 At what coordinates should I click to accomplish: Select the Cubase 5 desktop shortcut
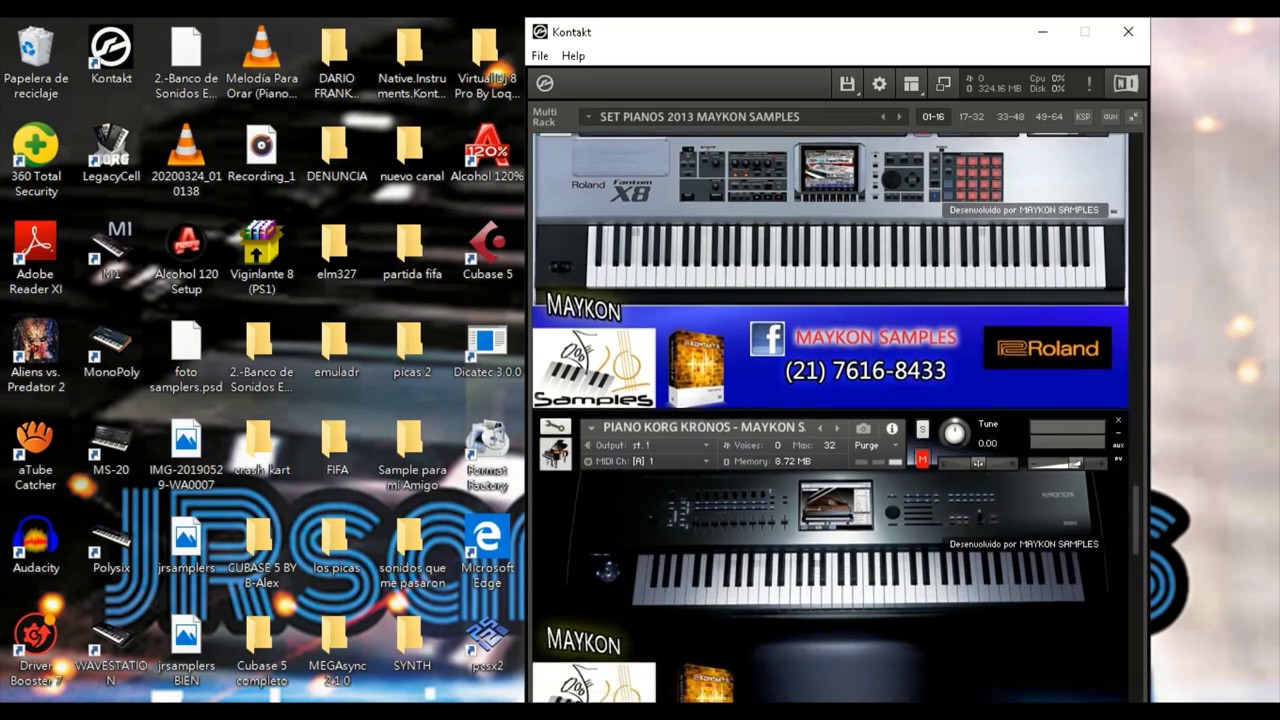(487, 252)
